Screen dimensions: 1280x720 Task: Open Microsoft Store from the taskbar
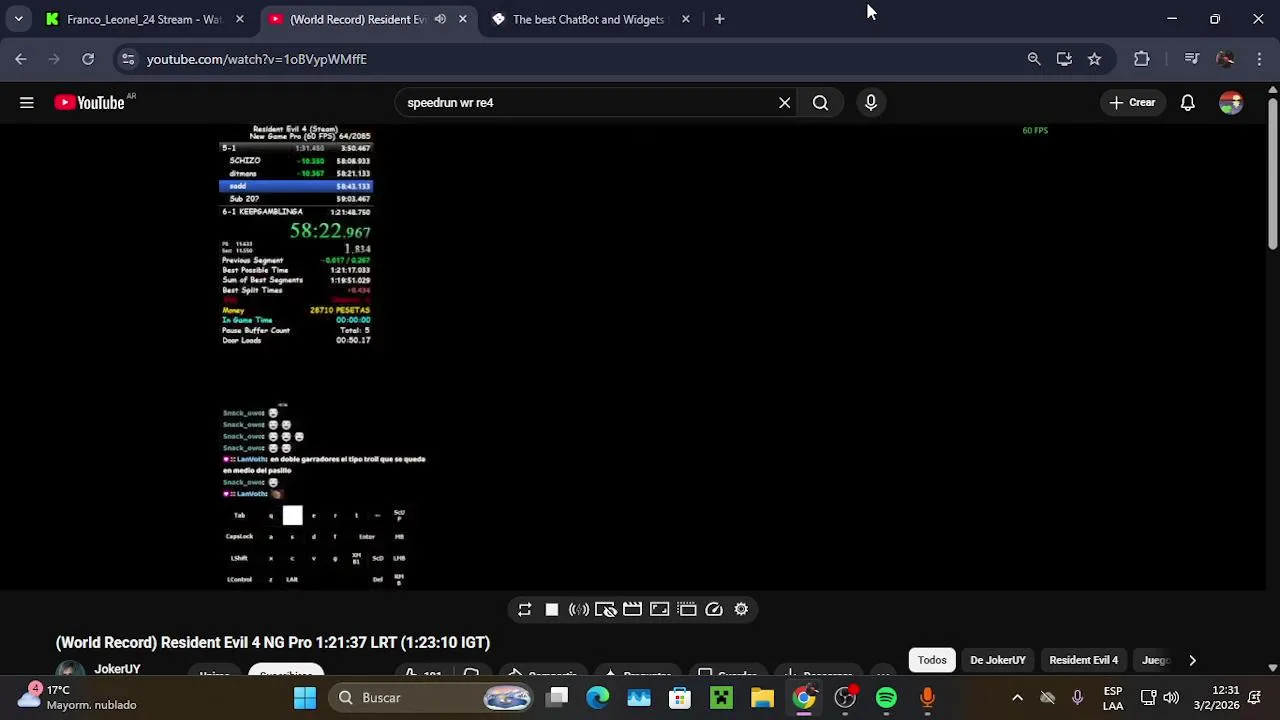[680, 697]
